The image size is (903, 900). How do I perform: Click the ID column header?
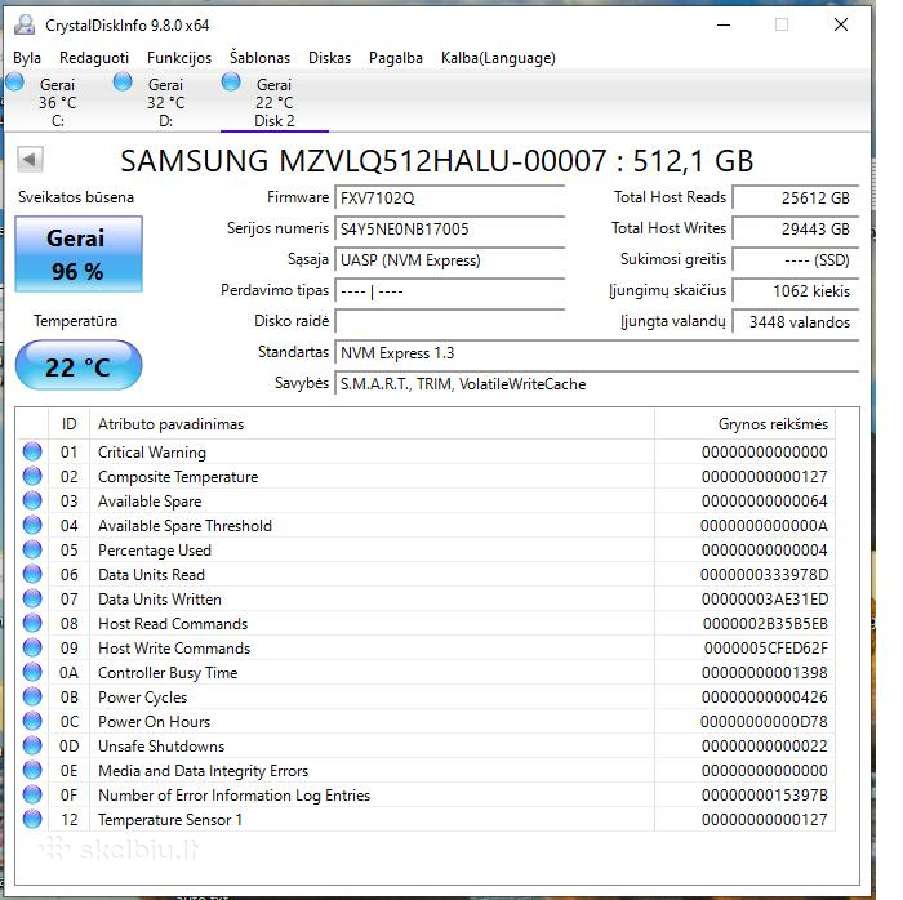click(69, 424)
